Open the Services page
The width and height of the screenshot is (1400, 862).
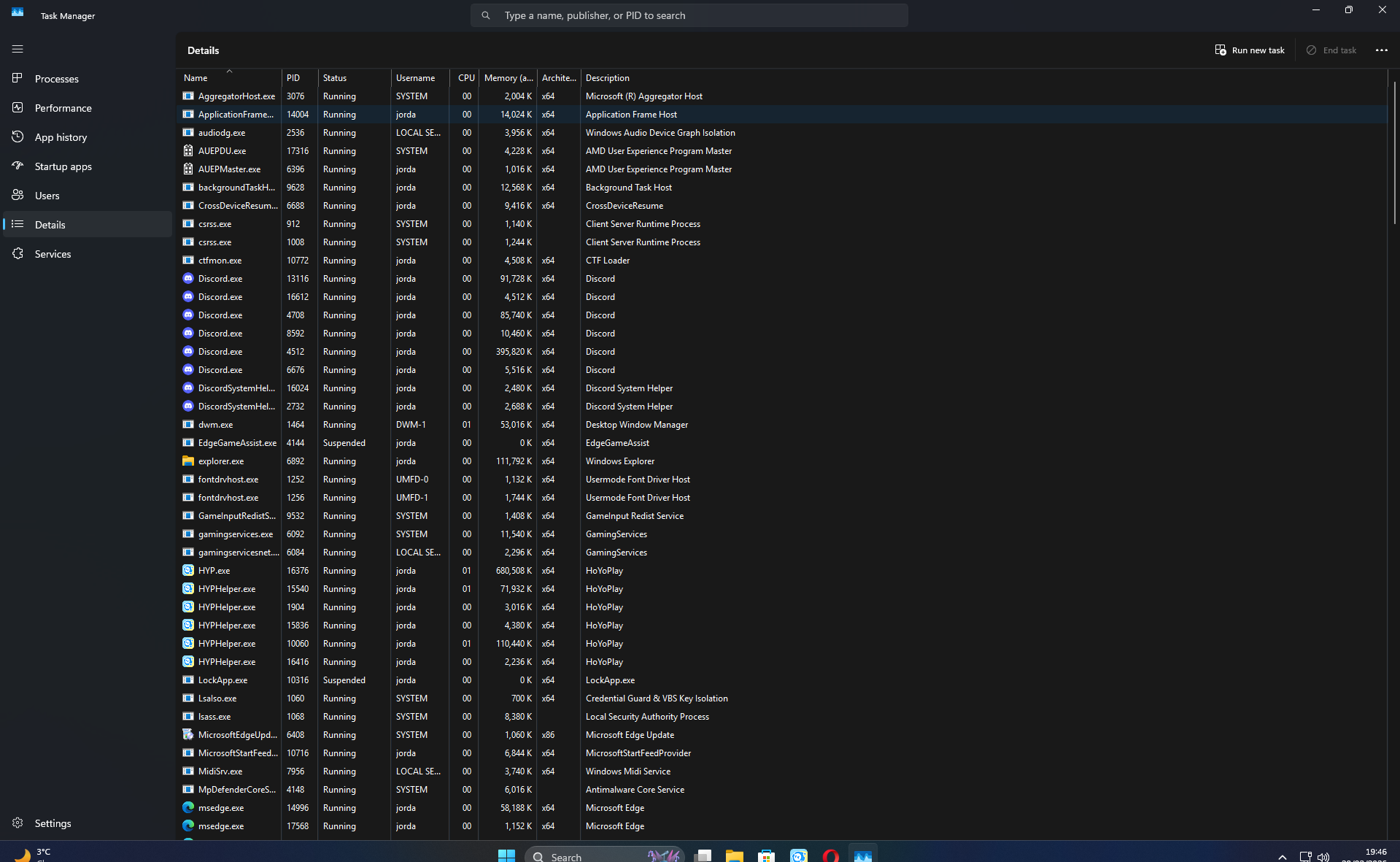88,254
